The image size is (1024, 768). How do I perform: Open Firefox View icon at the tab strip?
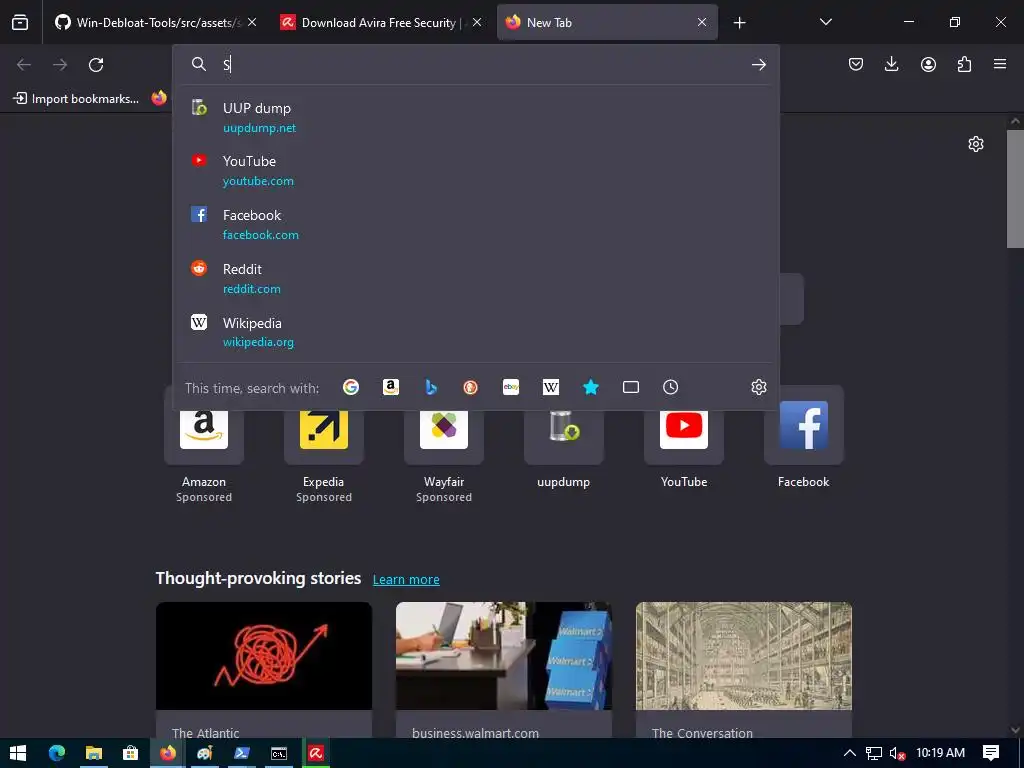coord(20,22)
